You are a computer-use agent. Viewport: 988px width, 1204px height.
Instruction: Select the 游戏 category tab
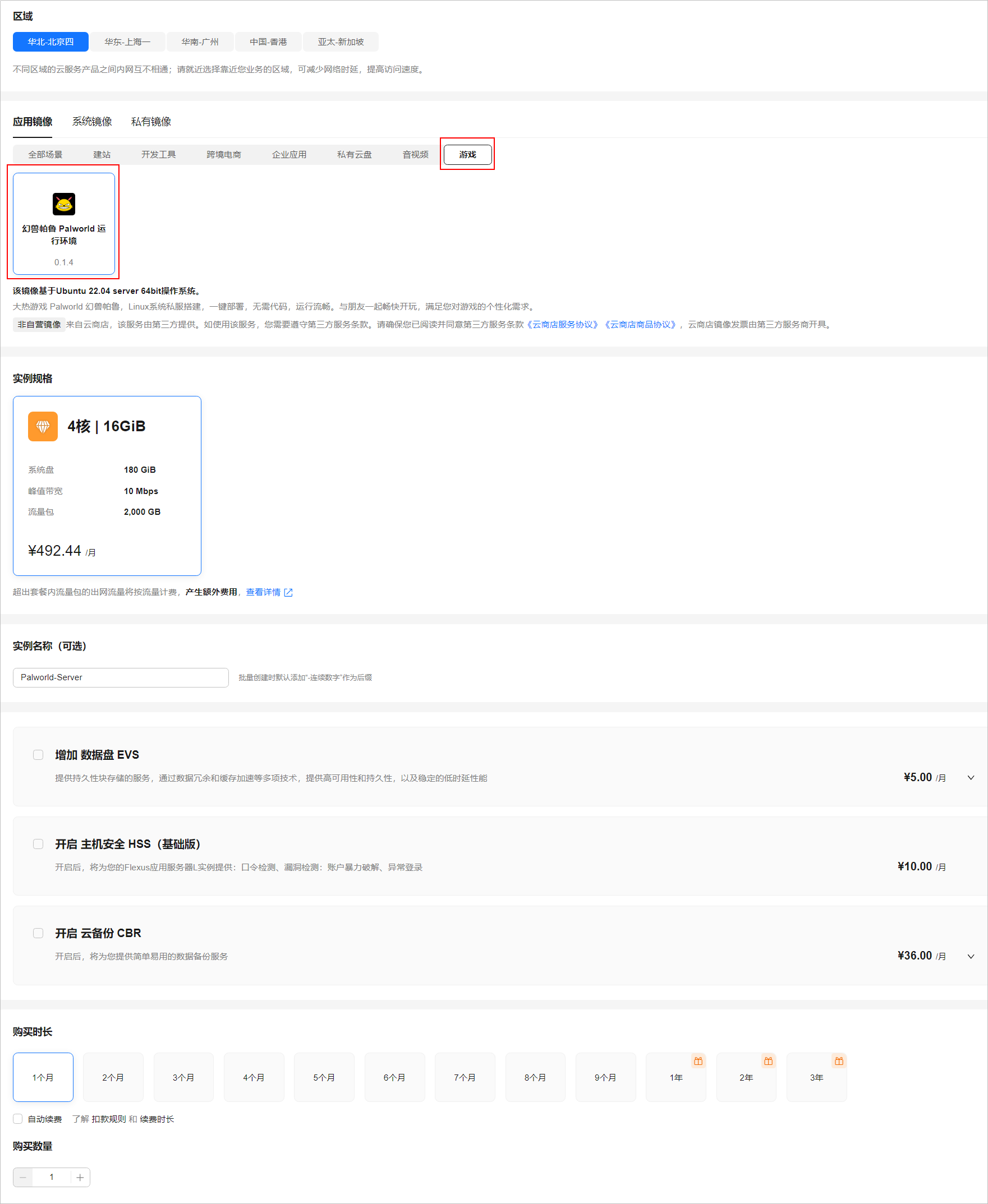[x=468, y=155]
